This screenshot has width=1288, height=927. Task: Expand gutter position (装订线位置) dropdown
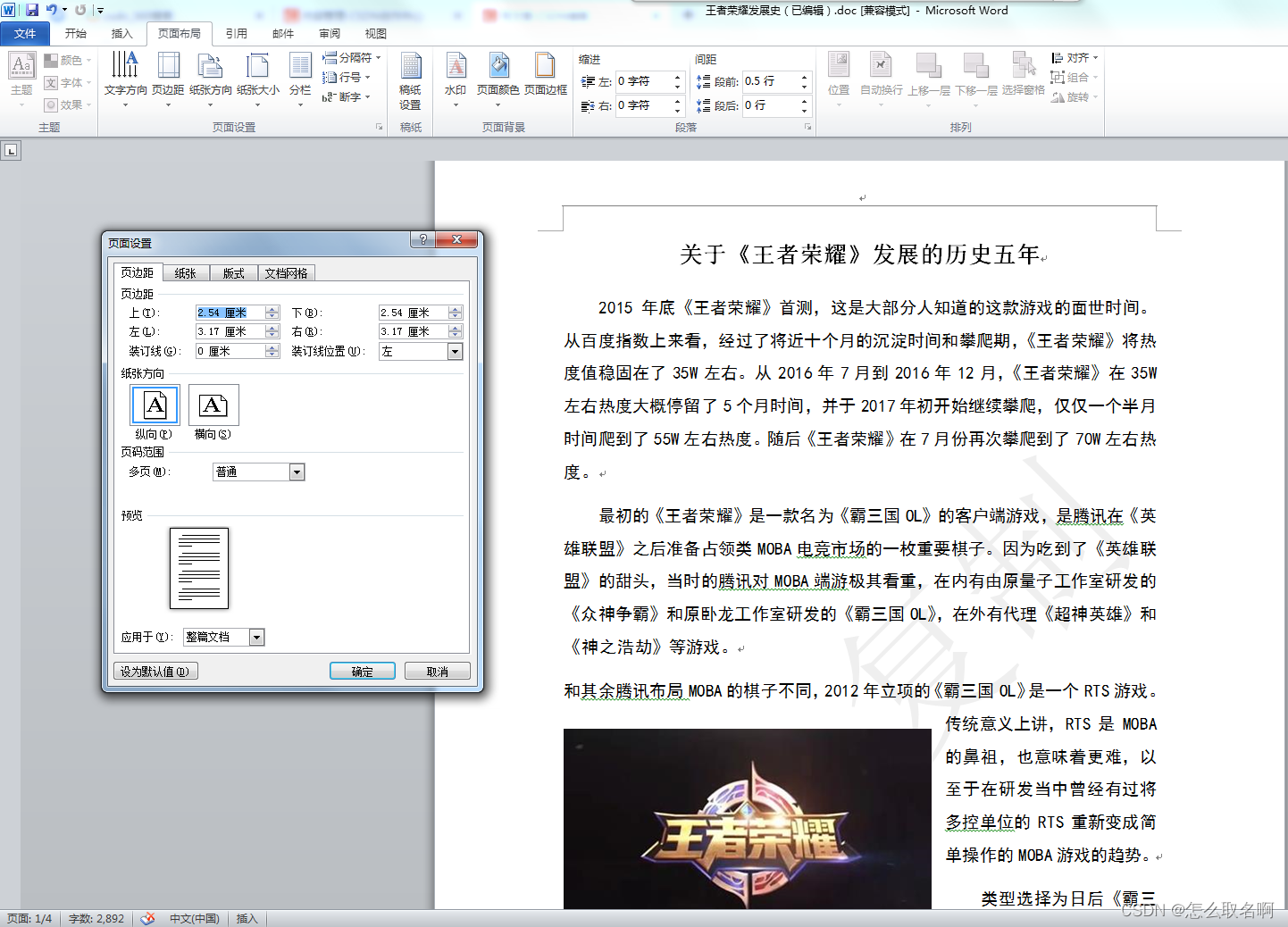coord(456,352)
